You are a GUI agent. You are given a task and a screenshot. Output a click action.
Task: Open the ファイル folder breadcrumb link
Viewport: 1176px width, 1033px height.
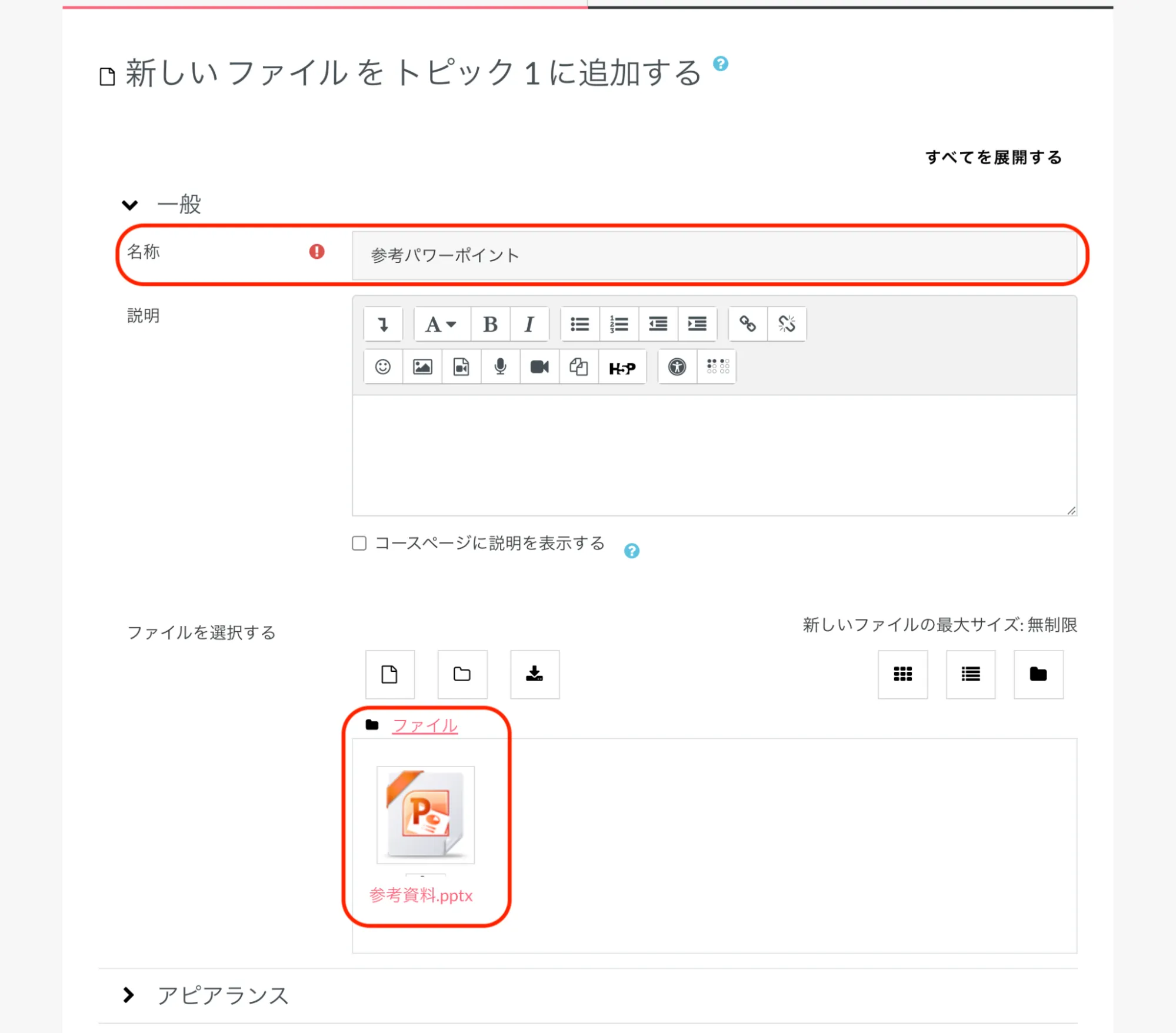click(425, 725)
